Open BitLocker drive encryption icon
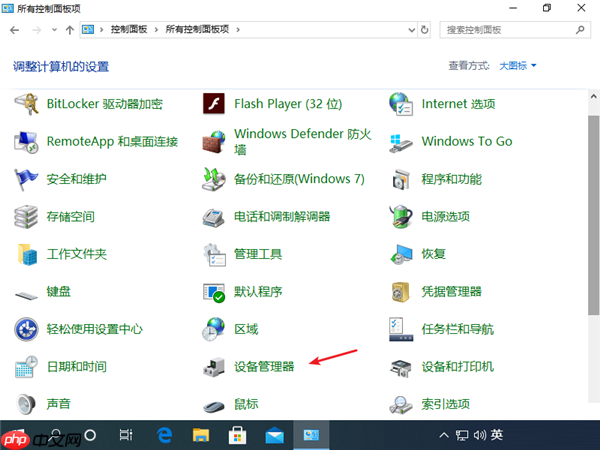 pos(26,104)
